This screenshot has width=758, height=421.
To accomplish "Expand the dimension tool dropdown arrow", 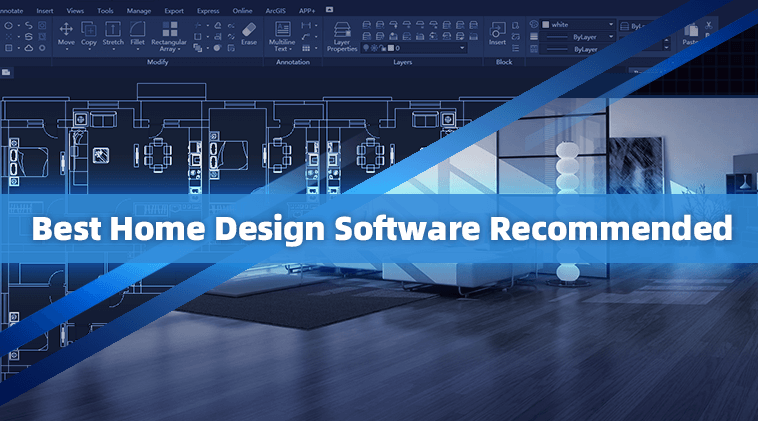I will [x=316, y=25].
